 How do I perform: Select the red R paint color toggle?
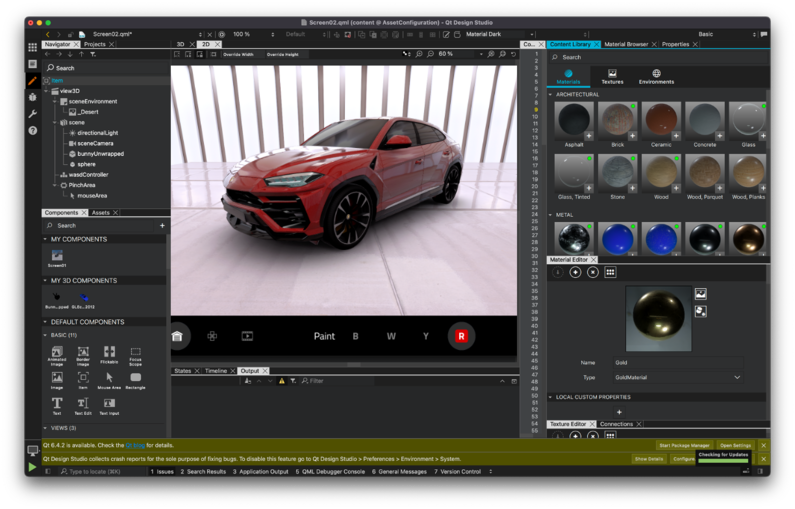[461, 336]
